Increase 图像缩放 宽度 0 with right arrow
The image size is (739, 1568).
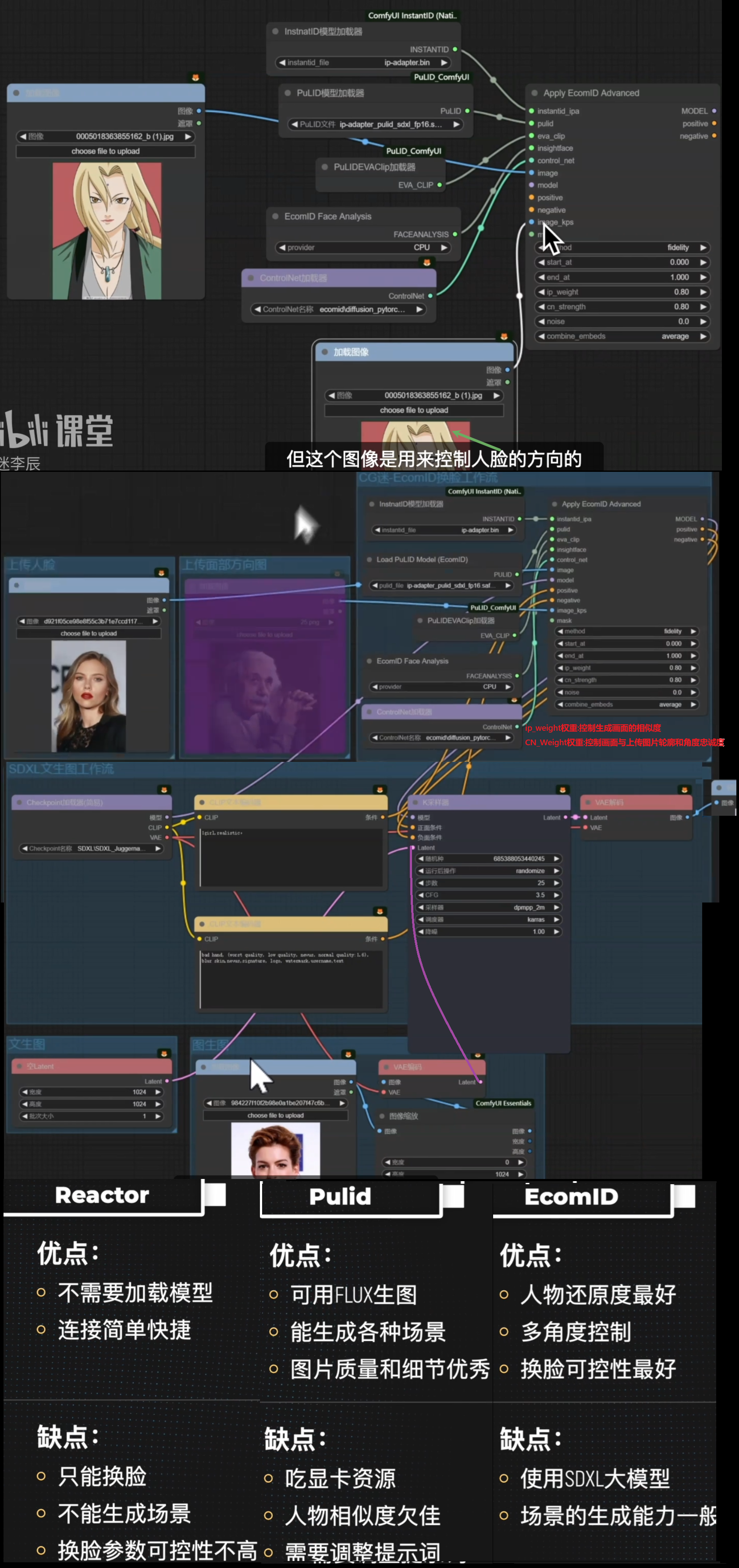521,1162
